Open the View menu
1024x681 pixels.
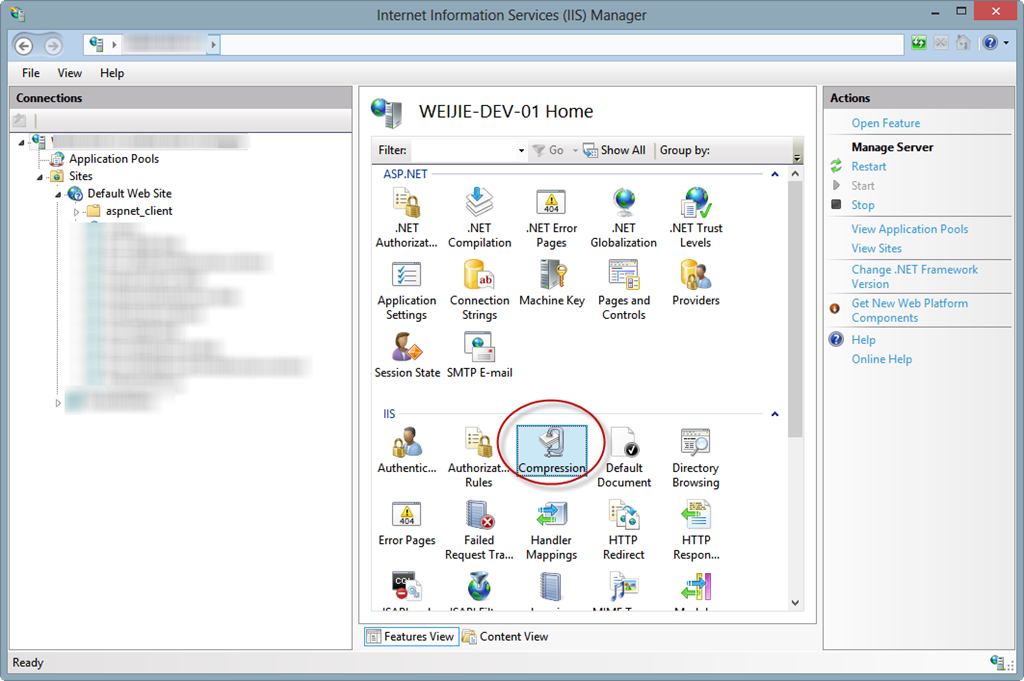69,73
